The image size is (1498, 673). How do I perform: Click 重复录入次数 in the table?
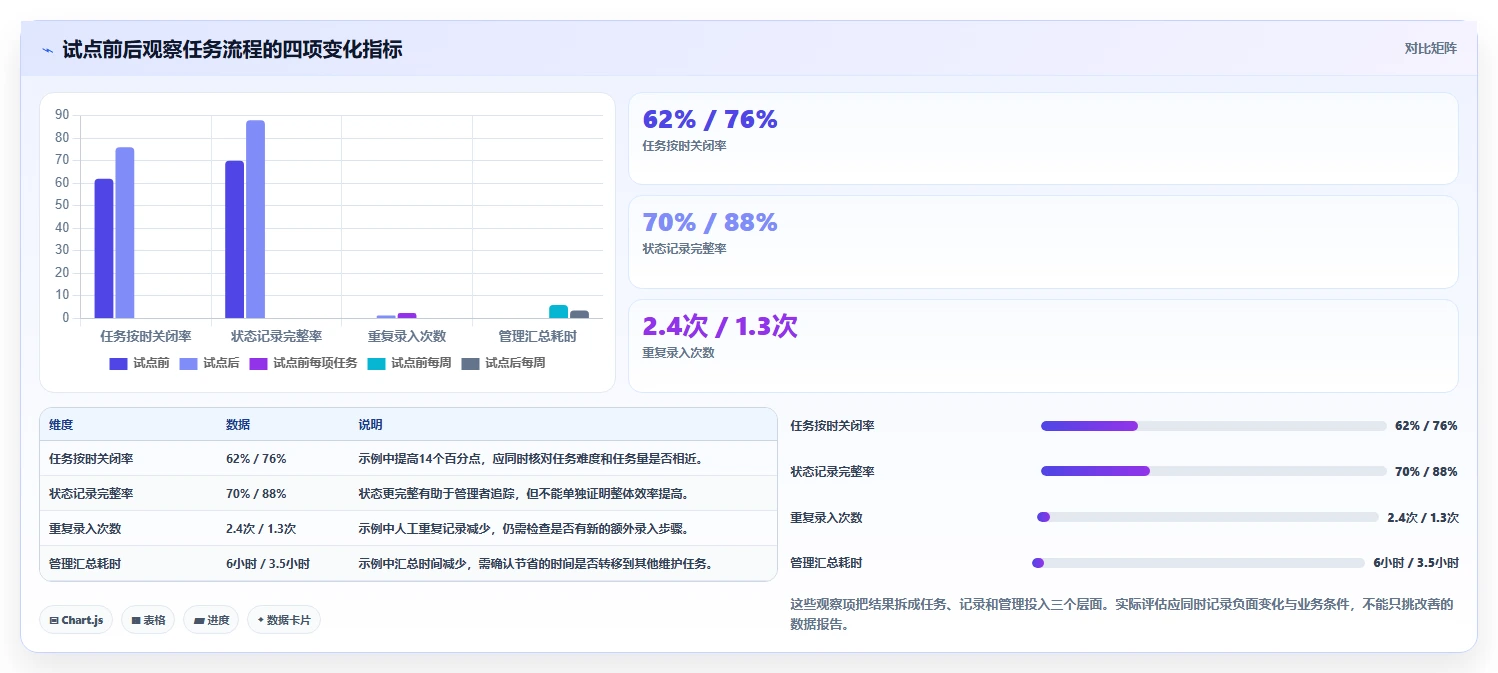85,529
